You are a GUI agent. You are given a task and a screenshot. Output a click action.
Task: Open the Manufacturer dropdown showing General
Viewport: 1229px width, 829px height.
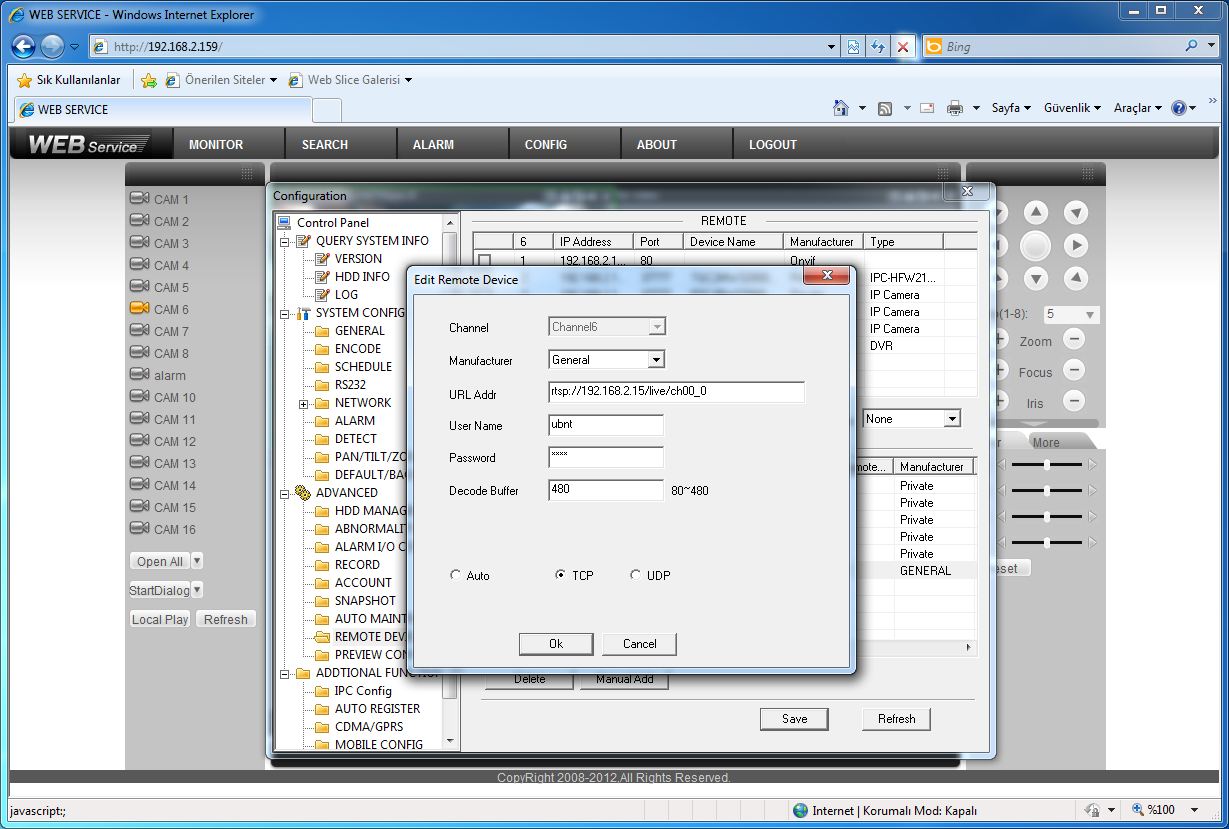coord(656,360)
